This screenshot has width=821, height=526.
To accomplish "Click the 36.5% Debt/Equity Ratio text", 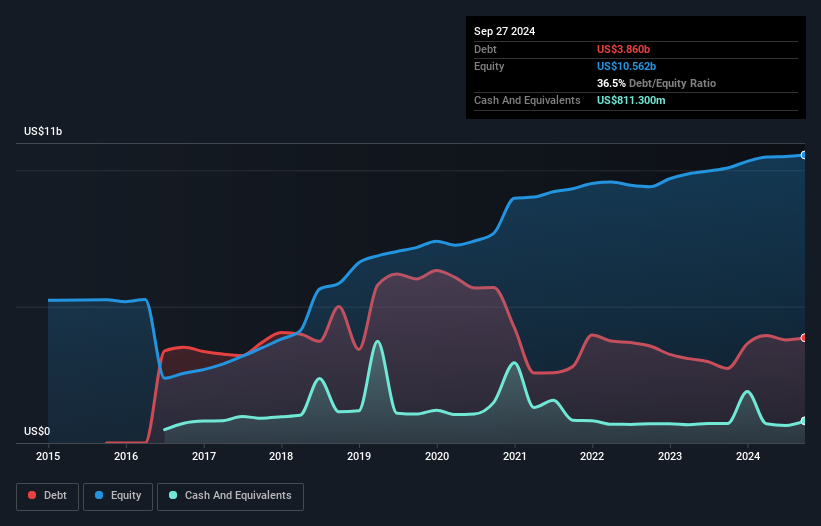I will coord(656,83).
